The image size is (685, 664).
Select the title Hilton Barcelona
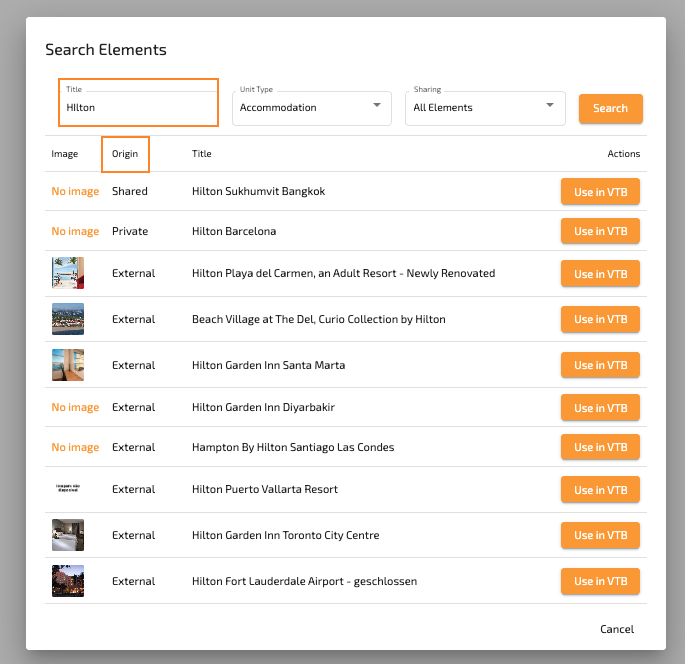(x=234, y=231)
